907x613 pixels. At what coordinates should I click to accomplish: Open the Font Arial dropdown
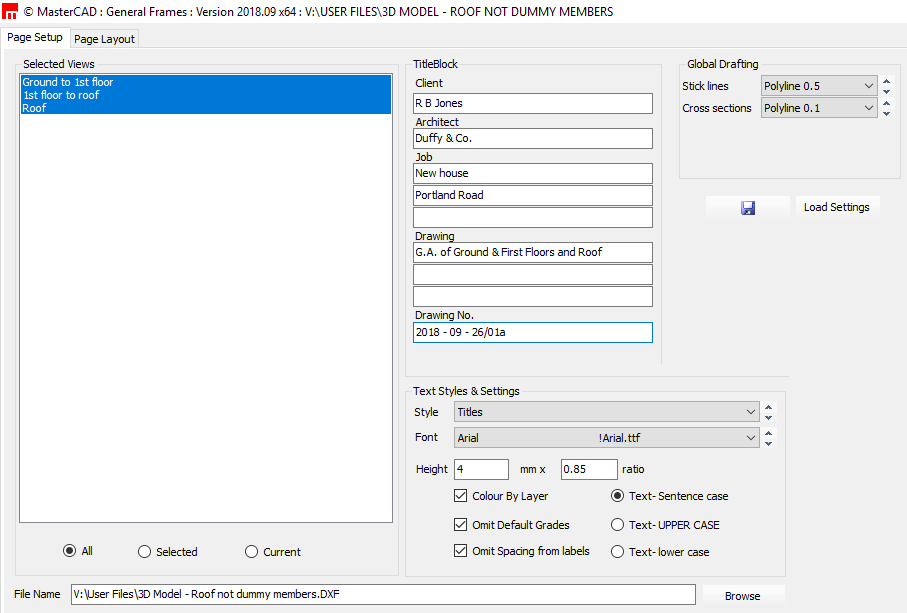click(x=606, y=438)
